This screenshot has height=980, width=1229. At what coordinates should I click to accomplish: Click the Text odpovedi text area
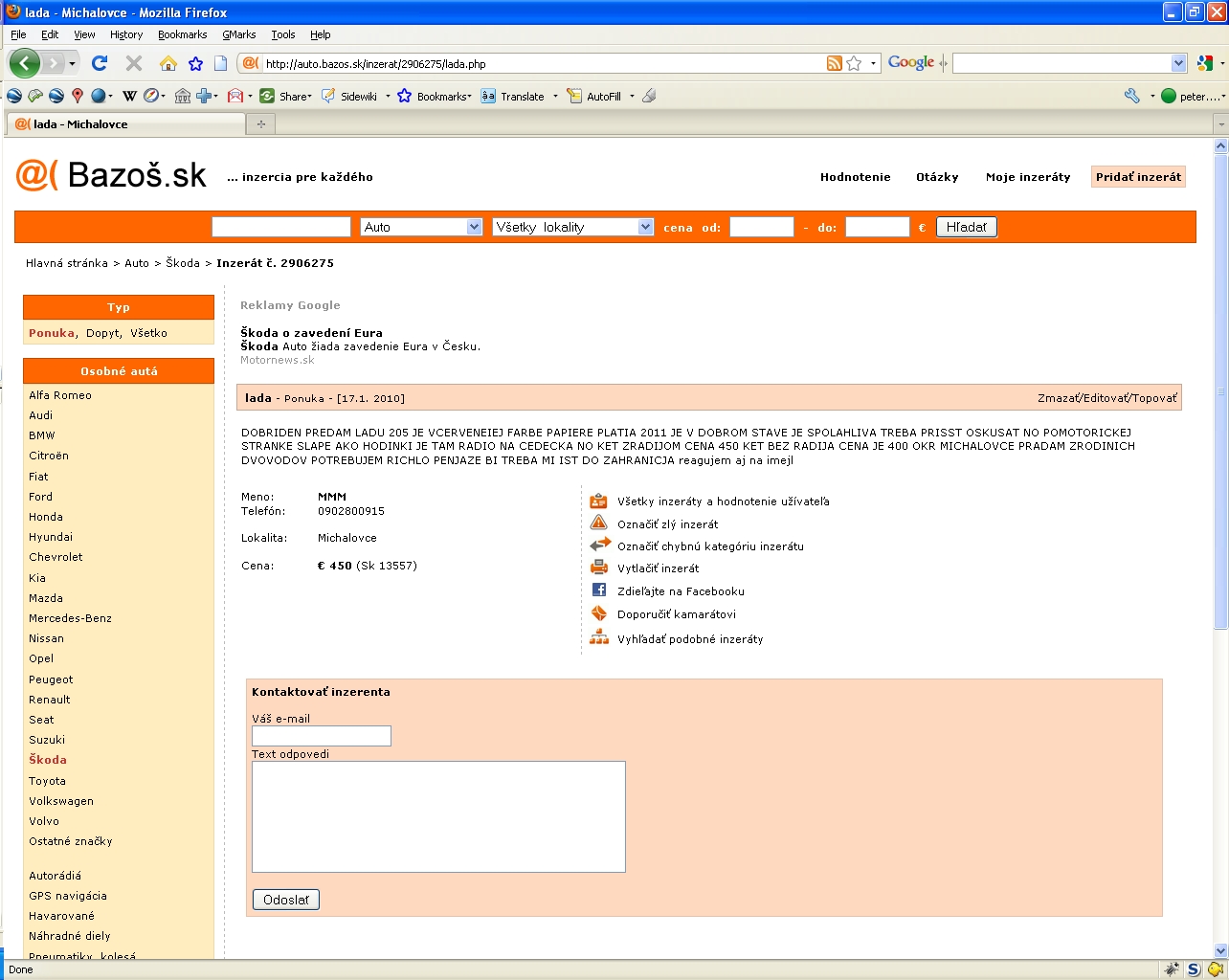pos(438,816)
